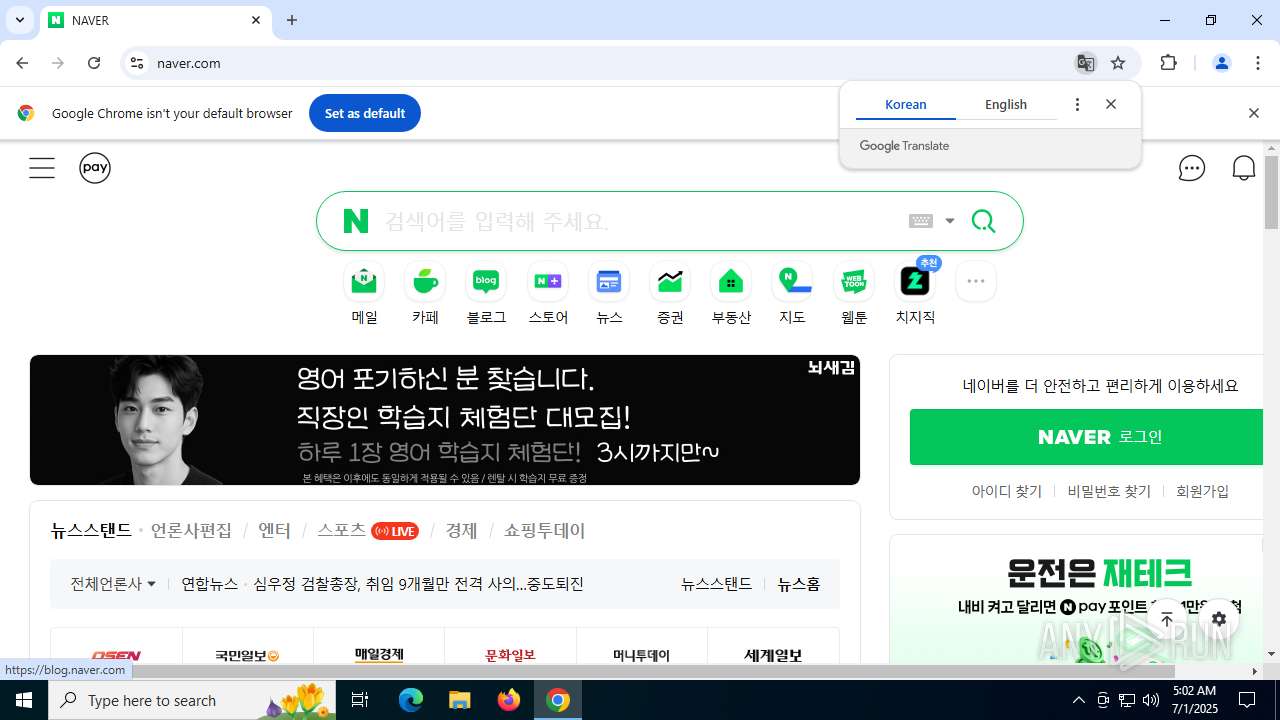Click the search input field
This screenshot has width=1280, height=720.
click(640, 221)
